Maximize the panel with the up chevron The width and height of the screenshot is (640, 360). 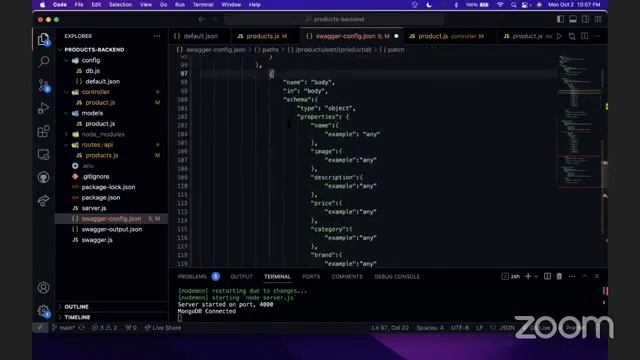pyautogui.click(x=584, y=276)
